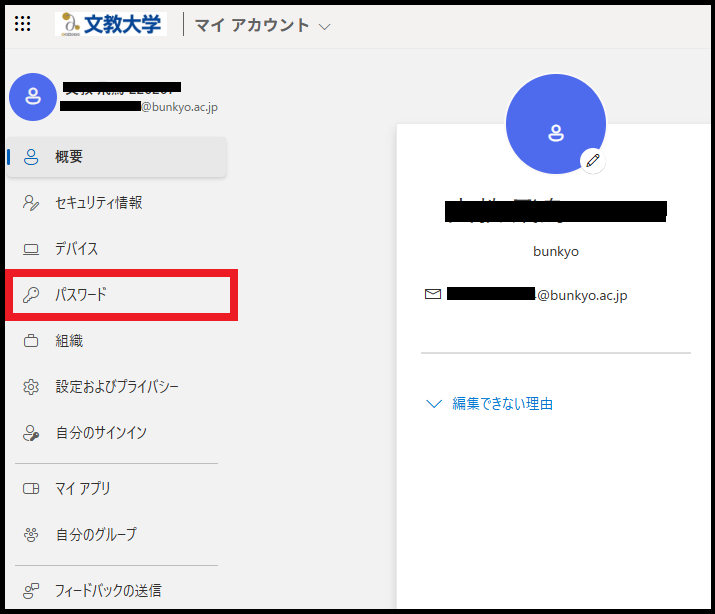715x614 pixels.
Task: Expand 編集できない理由 chevron
Action: pos(434,404)
